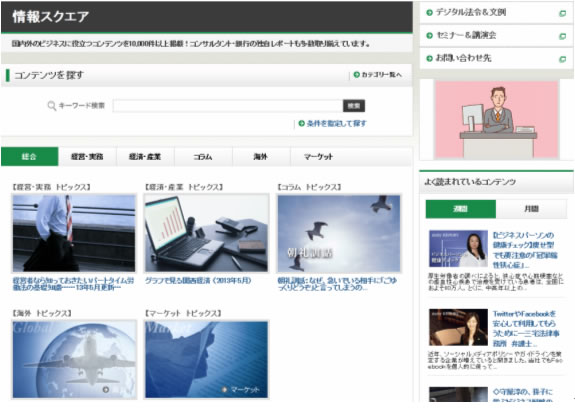Open the 海外 tab

[x=261, y=157]
